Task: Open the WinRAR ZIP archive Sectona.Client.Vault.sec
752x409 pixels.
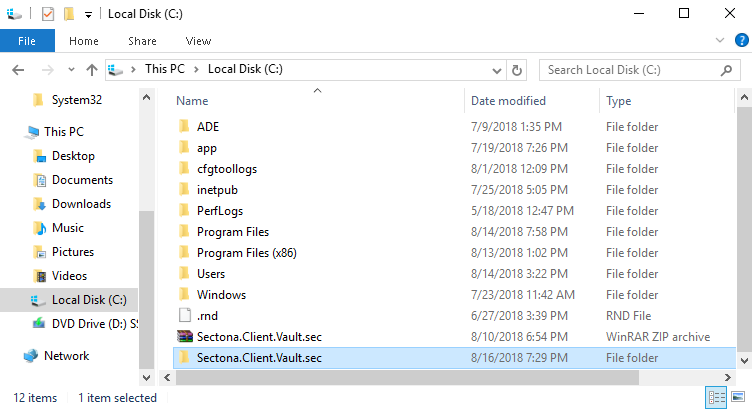Action: coord(259,336)
